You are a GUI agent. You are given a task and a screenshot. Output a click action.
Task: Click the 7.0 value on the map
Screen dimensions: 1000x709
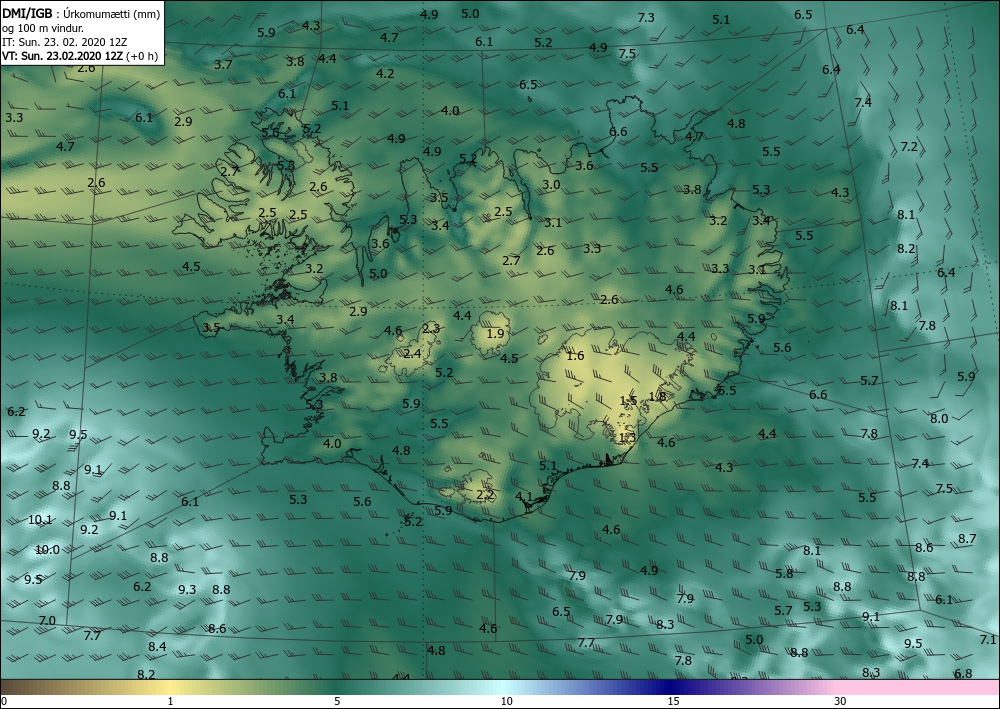point(47,621)
